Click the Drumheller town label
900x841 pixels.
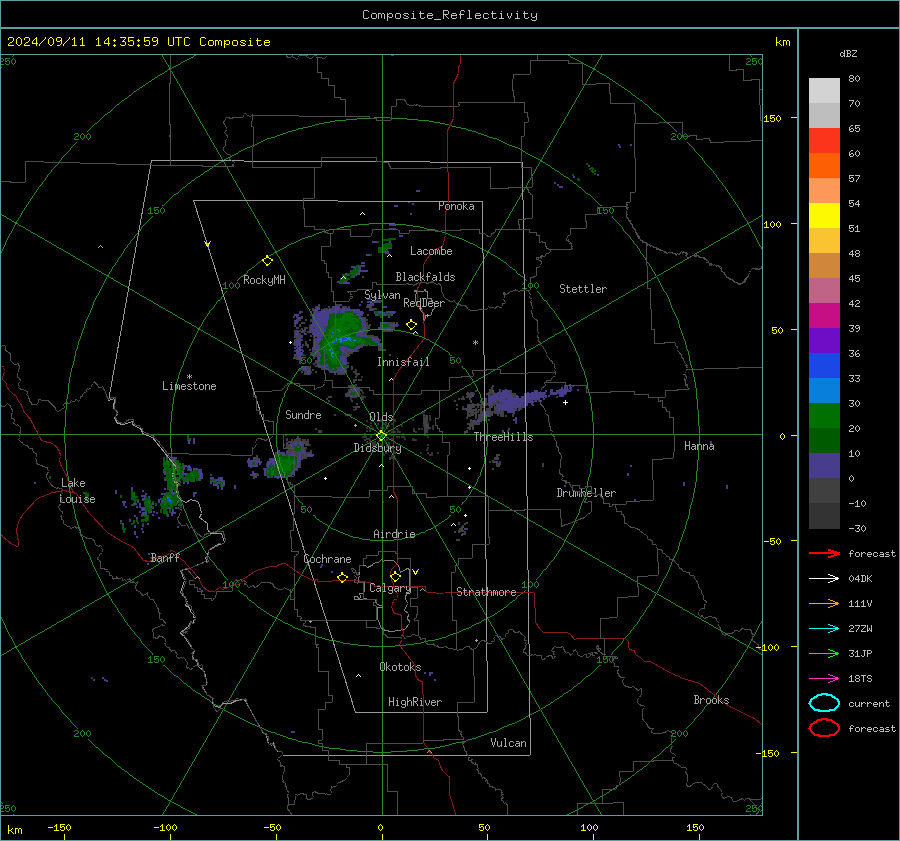586,493
